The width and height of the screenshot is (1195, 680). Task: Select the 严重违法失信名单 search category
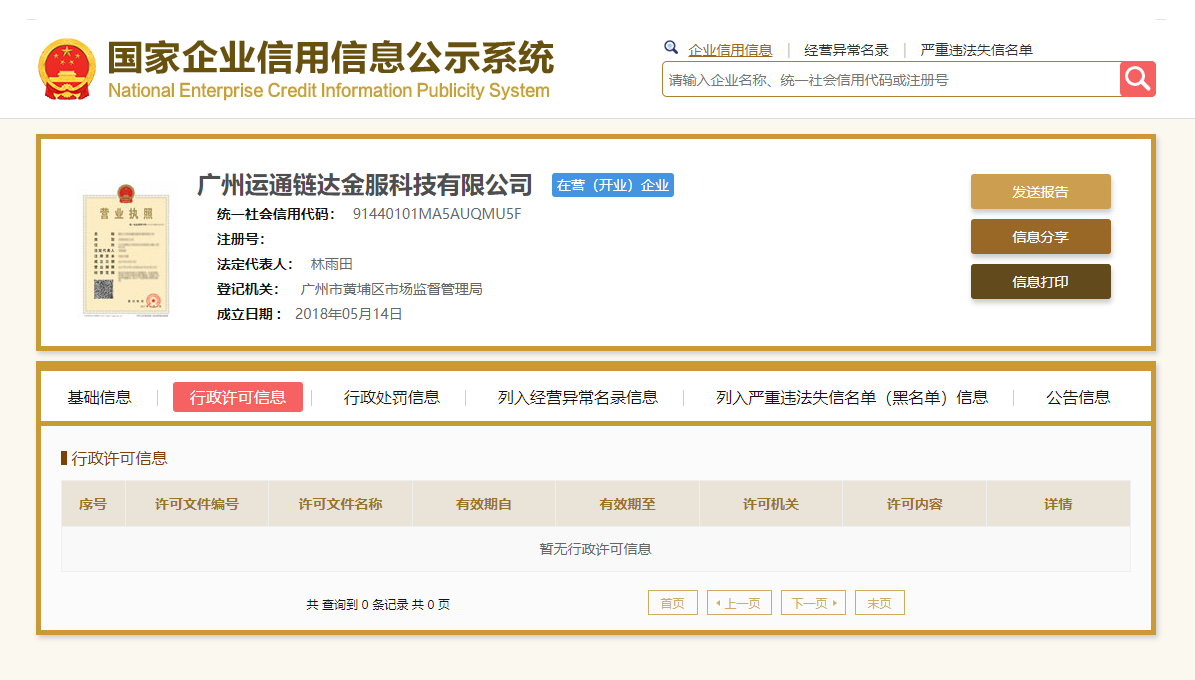coord(976,50)
